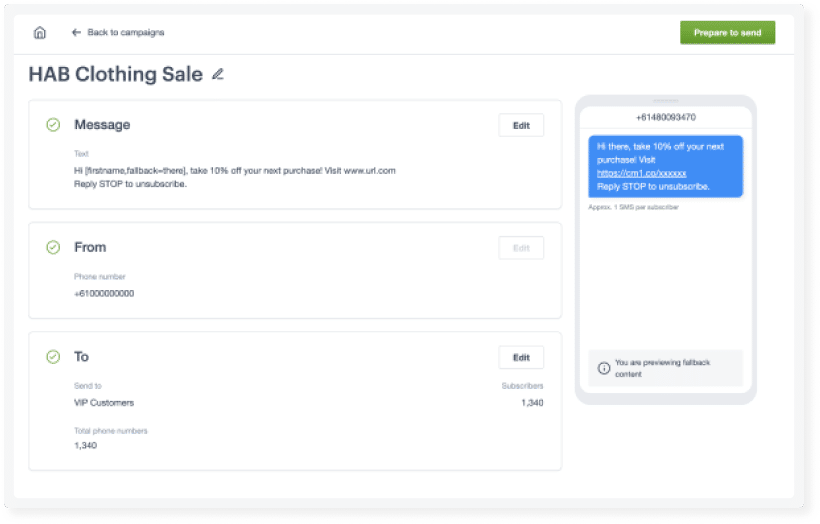Click the previewing fallback content notice
This screenshot has height=524, width=820.
click(666, 368)
